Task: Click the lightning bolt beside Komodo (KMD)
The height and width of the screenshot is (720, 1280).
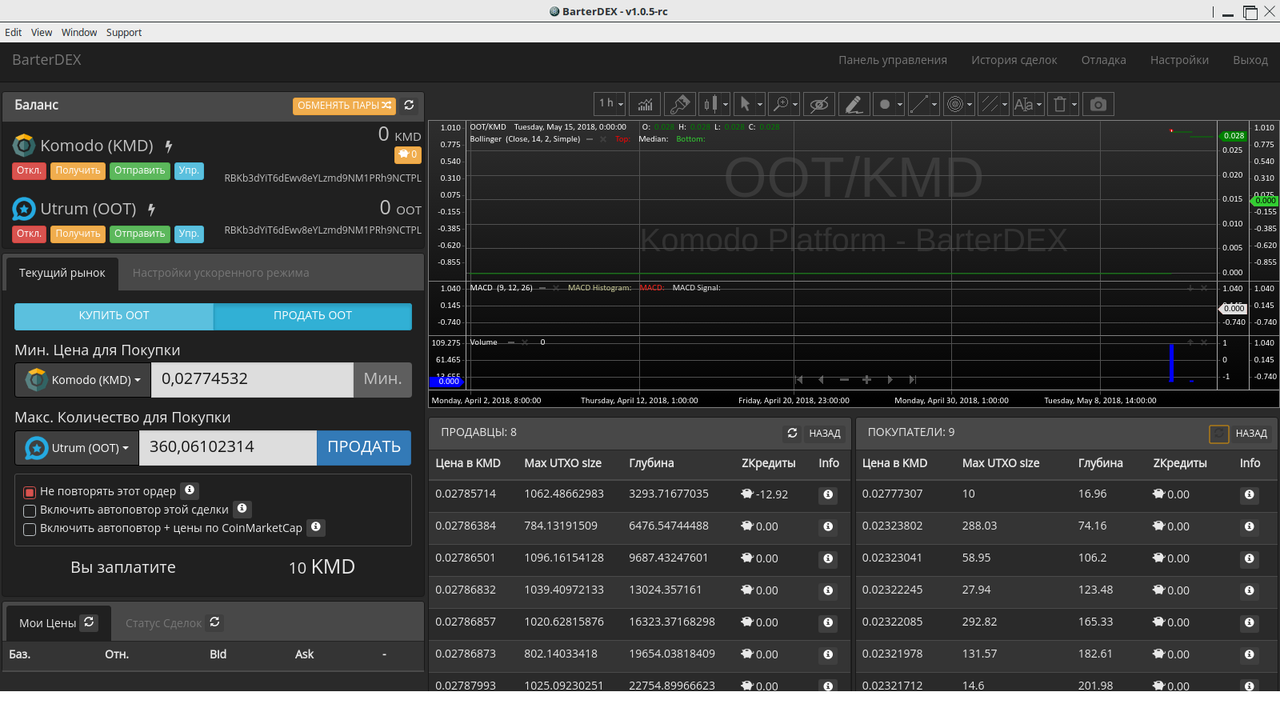Action: click(168, 146)
